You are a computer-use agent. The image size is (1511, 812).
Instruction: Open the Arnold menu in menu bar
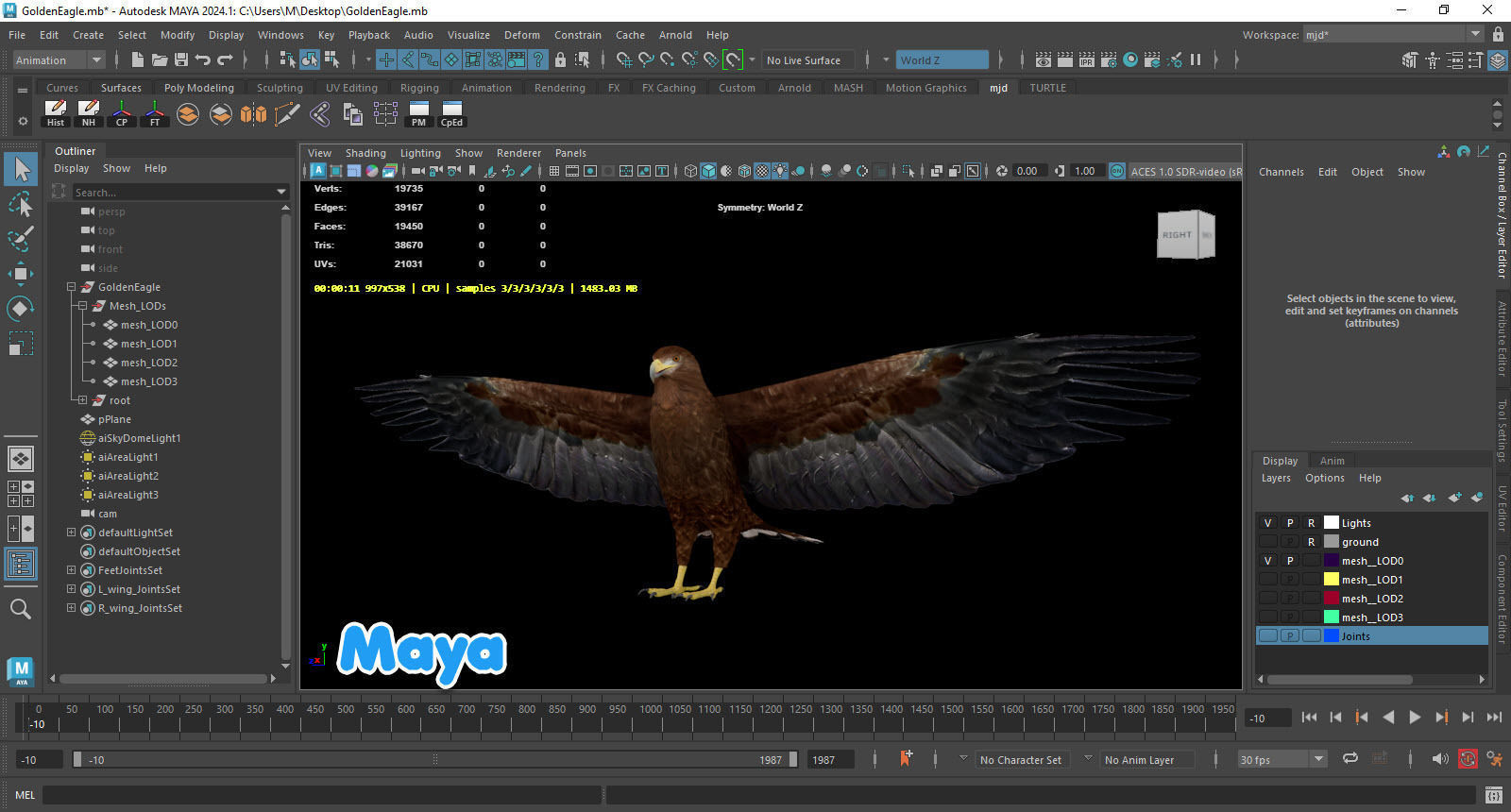[x=675, y=35]
